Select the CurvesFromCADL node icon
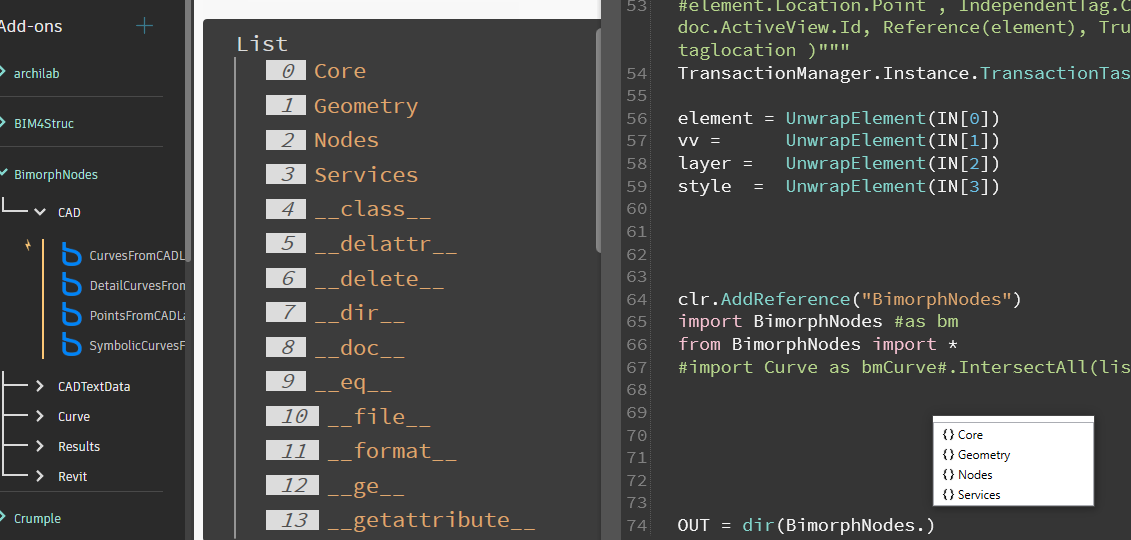The height and width of the screenshot is (540, 1131). [x=71, y=255]
